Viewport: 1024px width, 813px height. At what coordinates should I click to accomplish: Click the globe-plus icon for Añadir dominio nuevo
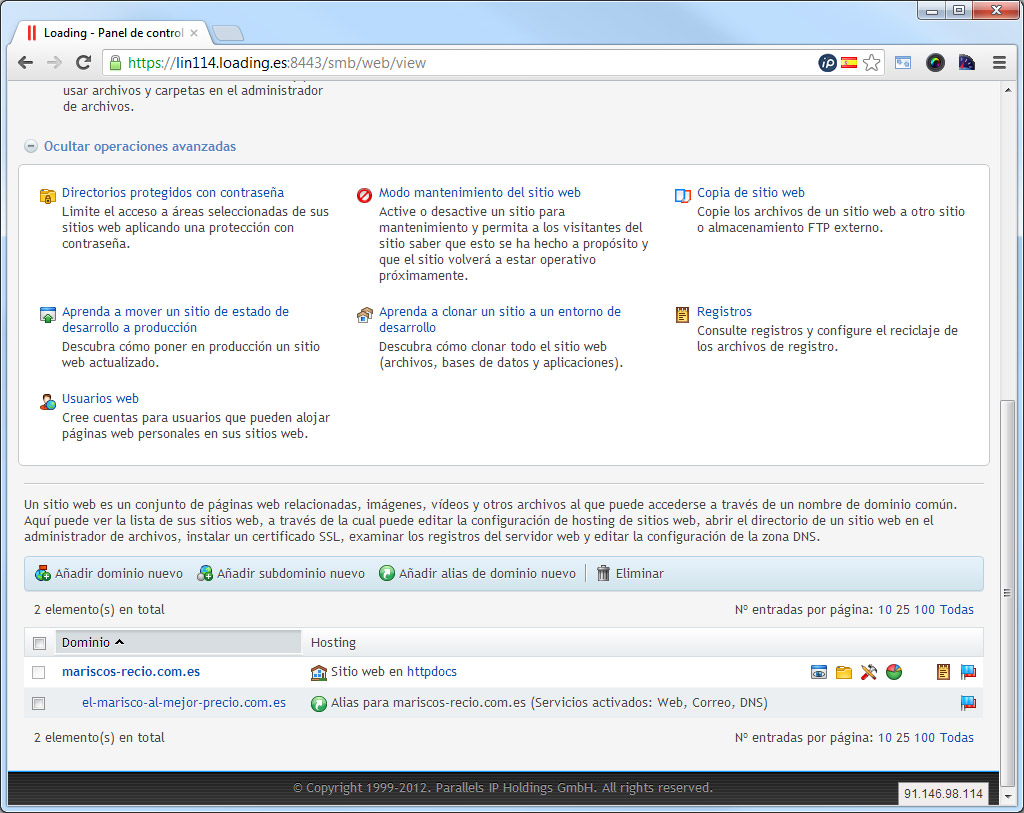43,573
